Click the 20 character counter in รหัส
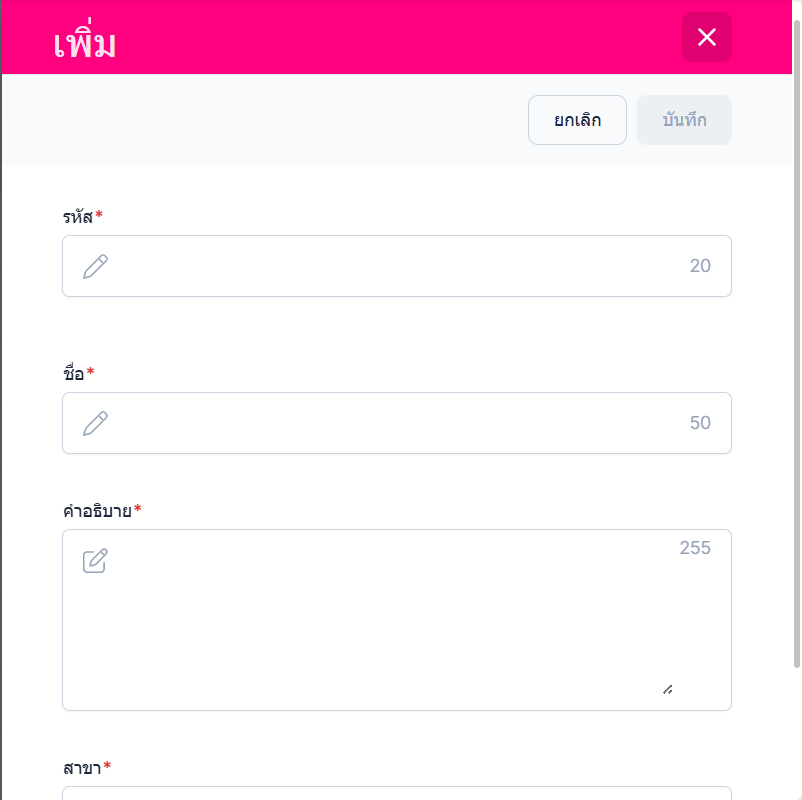Viewport: 802px width, 800px height. coord(700,266)
